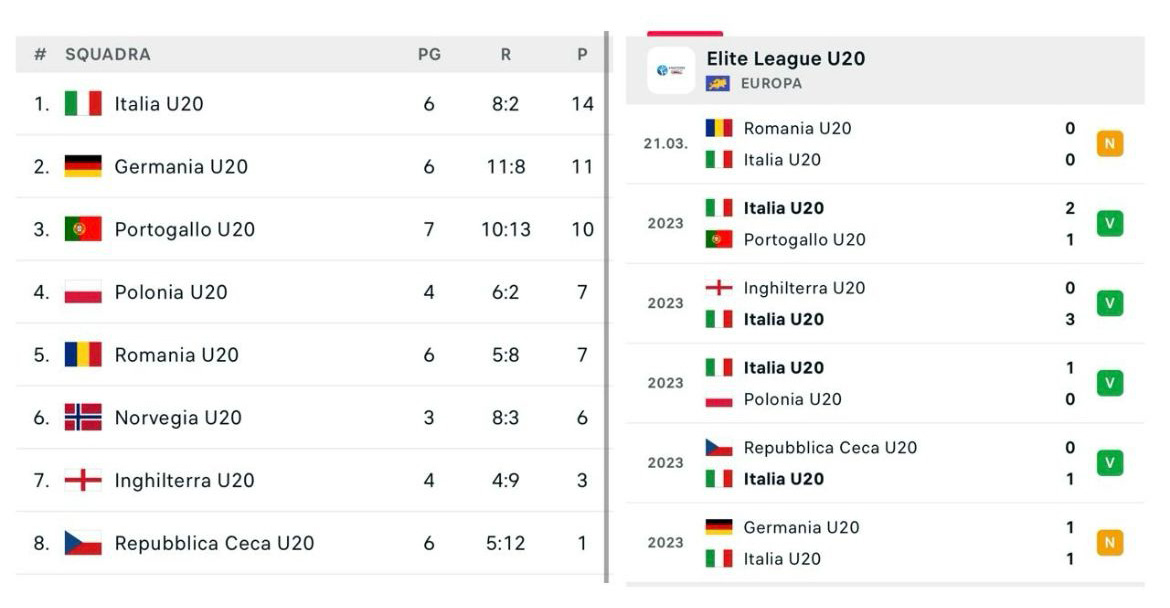Open the Germania U20 vs Italia U20 match
The image size is (1170, 608).
885,543
